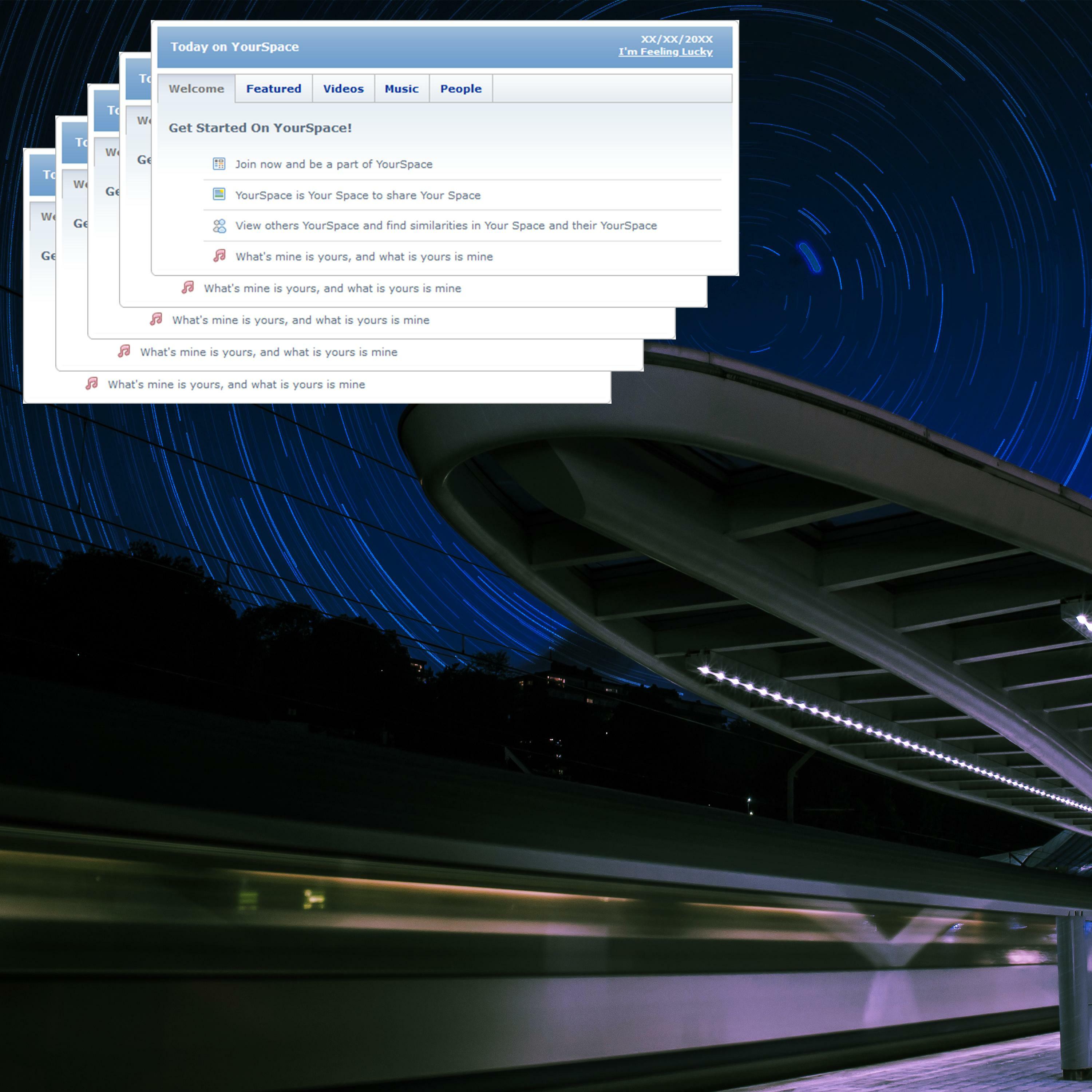1092x1092 pixels.
Task: Click front panel 'What's mine is yours' text
Action: 364,257
